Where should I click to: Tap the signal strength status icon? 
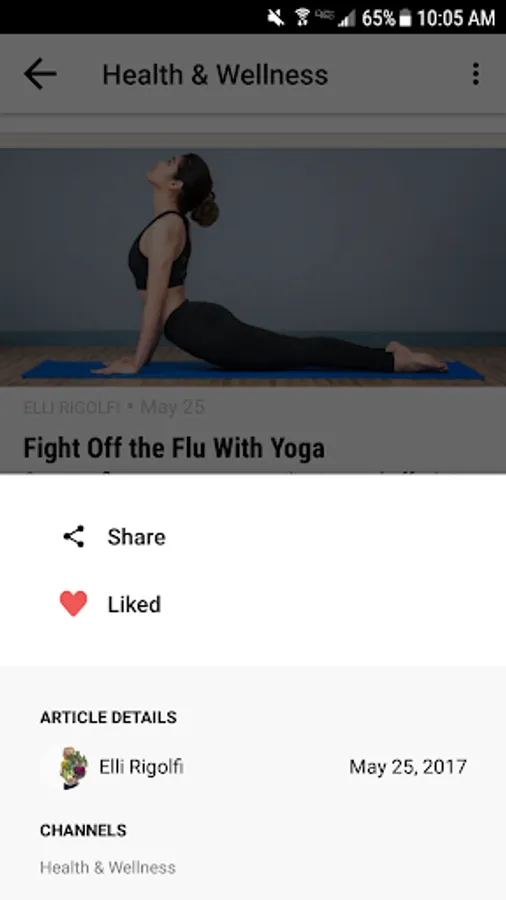click(346, 18)
